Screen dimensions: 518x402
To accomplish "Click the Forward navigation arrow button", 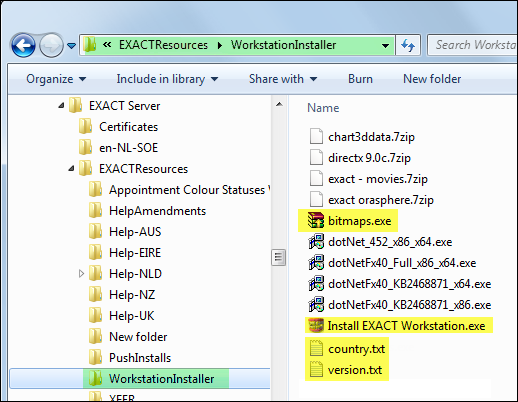I will [51, 45].
